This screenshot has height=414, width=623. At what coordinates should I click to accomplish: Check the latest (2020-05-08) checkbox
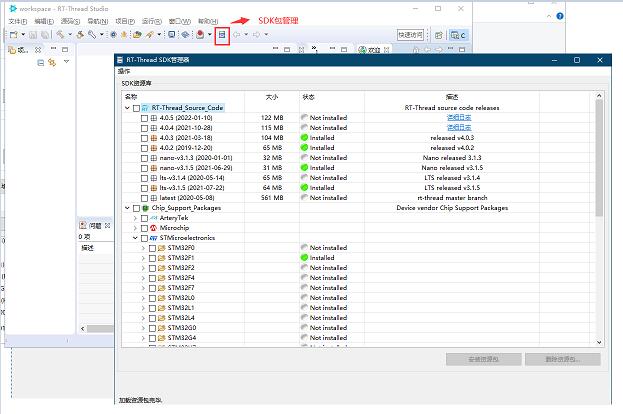point(144,198)
